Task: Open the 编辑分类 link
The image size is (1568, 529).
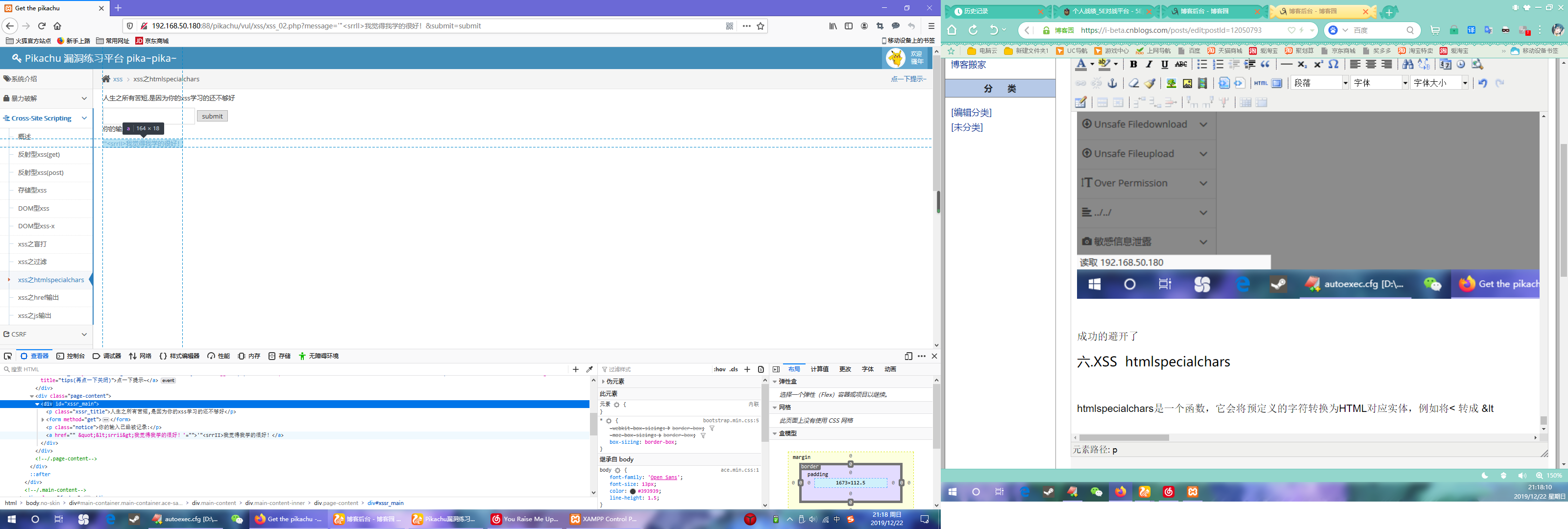Action: click(x=972, y=113)
